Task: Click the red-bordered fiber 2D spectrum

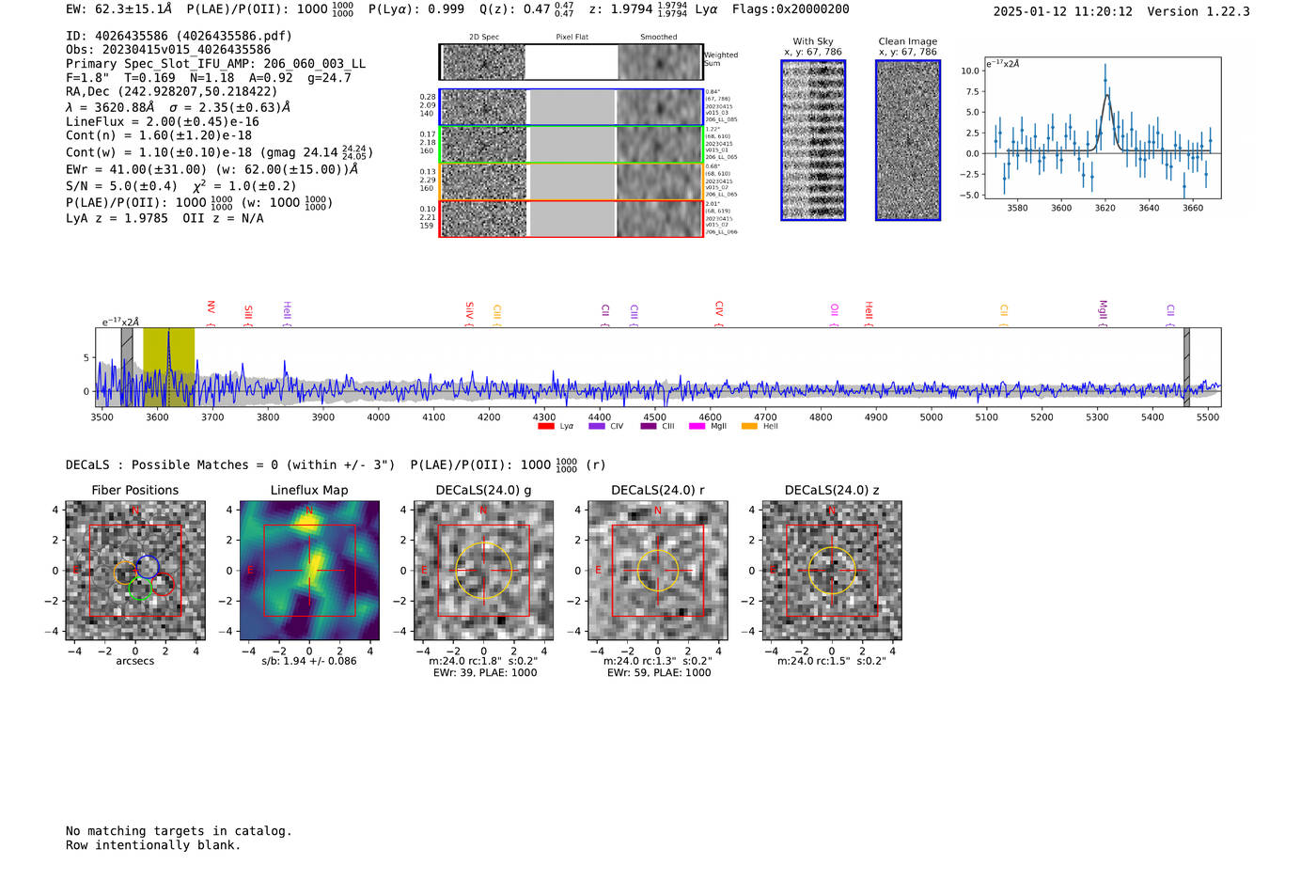Action: coord(572,219)
